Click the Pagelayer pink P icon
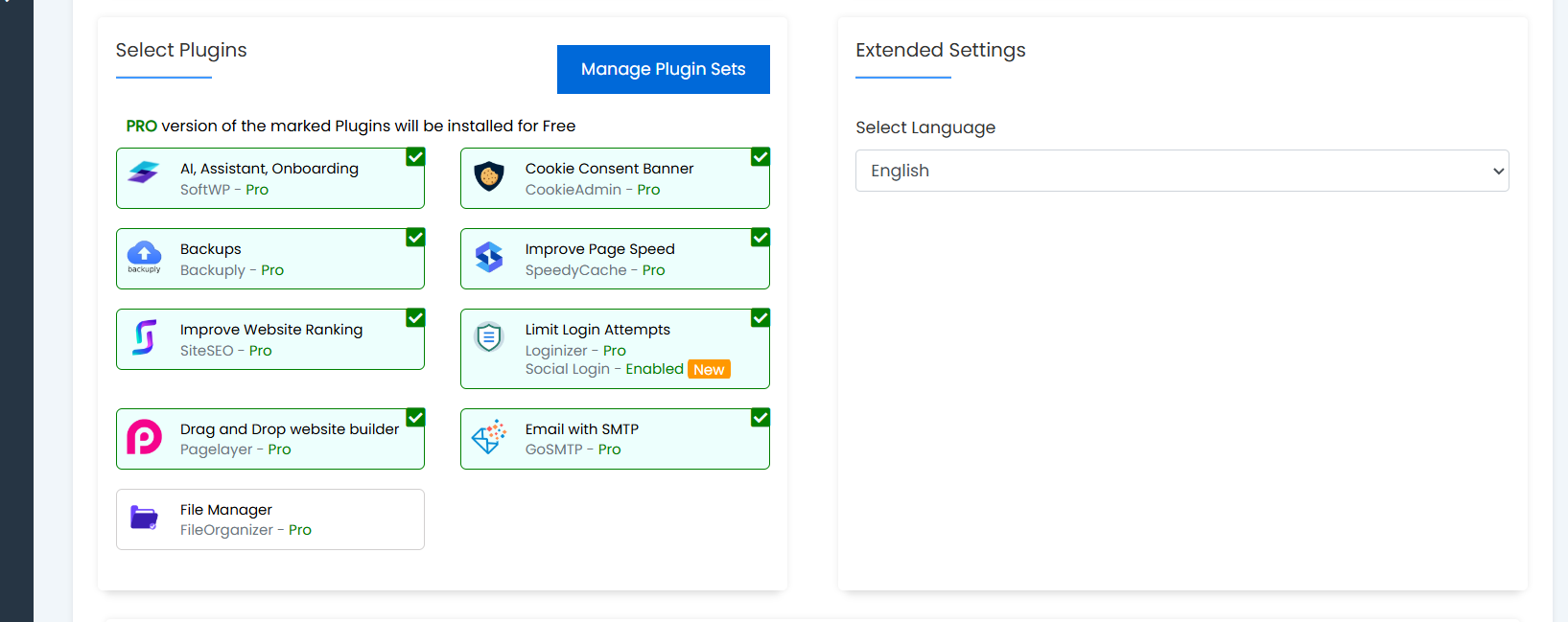1568x622 pixels. pyautogui.click(x=144, y=437)
